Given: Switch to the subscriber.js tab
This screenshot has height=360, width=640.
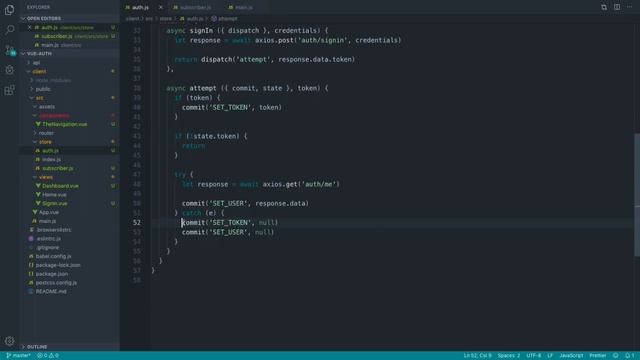Looking at the screenshot, I should pyautogui.click(x=192, y=7).
